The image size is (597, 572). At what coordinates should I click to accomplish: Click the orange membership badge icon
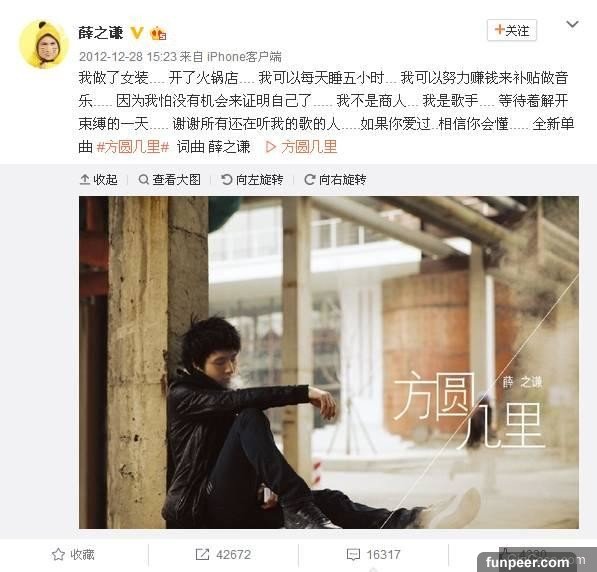[158, 34]
